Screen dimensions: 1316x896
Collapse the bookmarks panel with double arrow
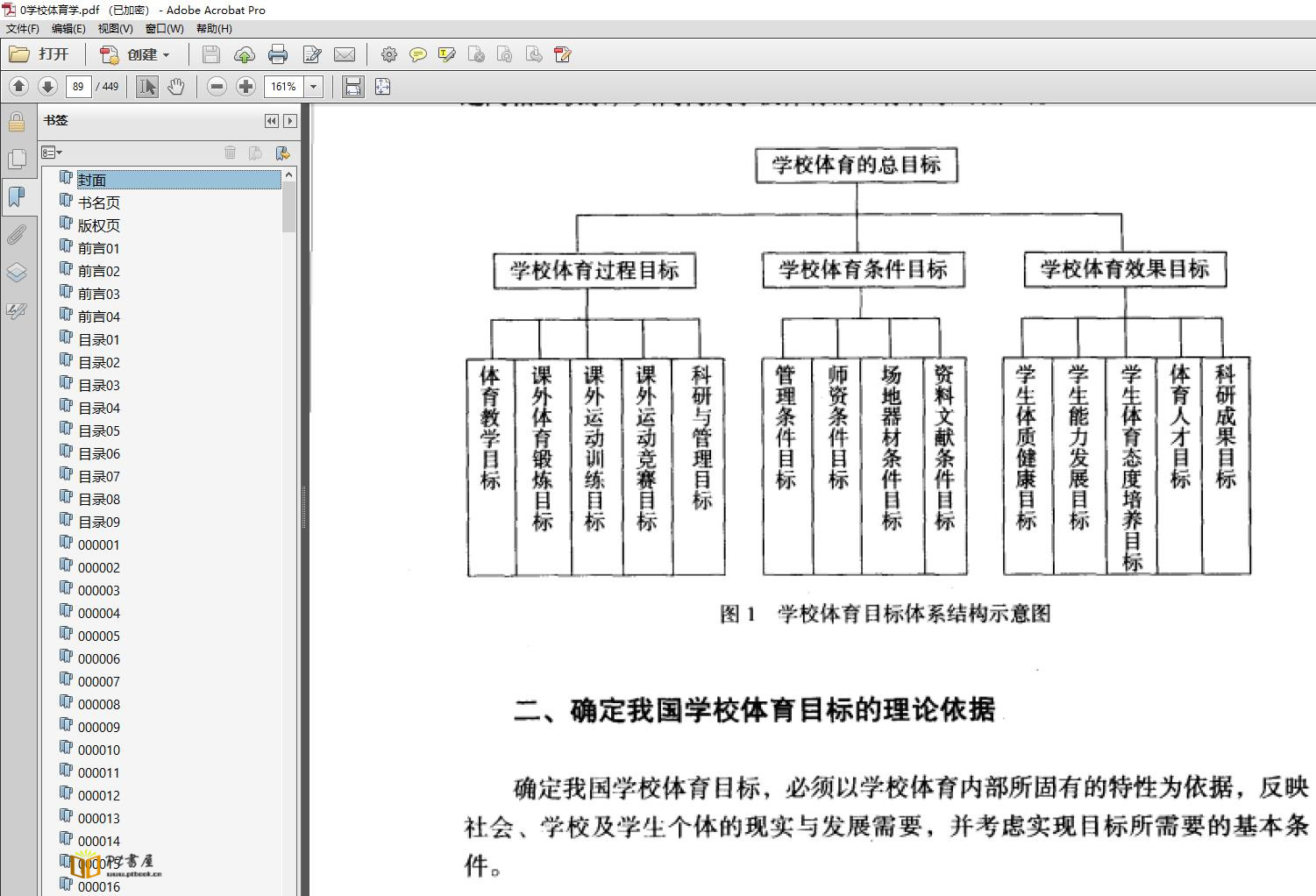[x=272, y=121]
